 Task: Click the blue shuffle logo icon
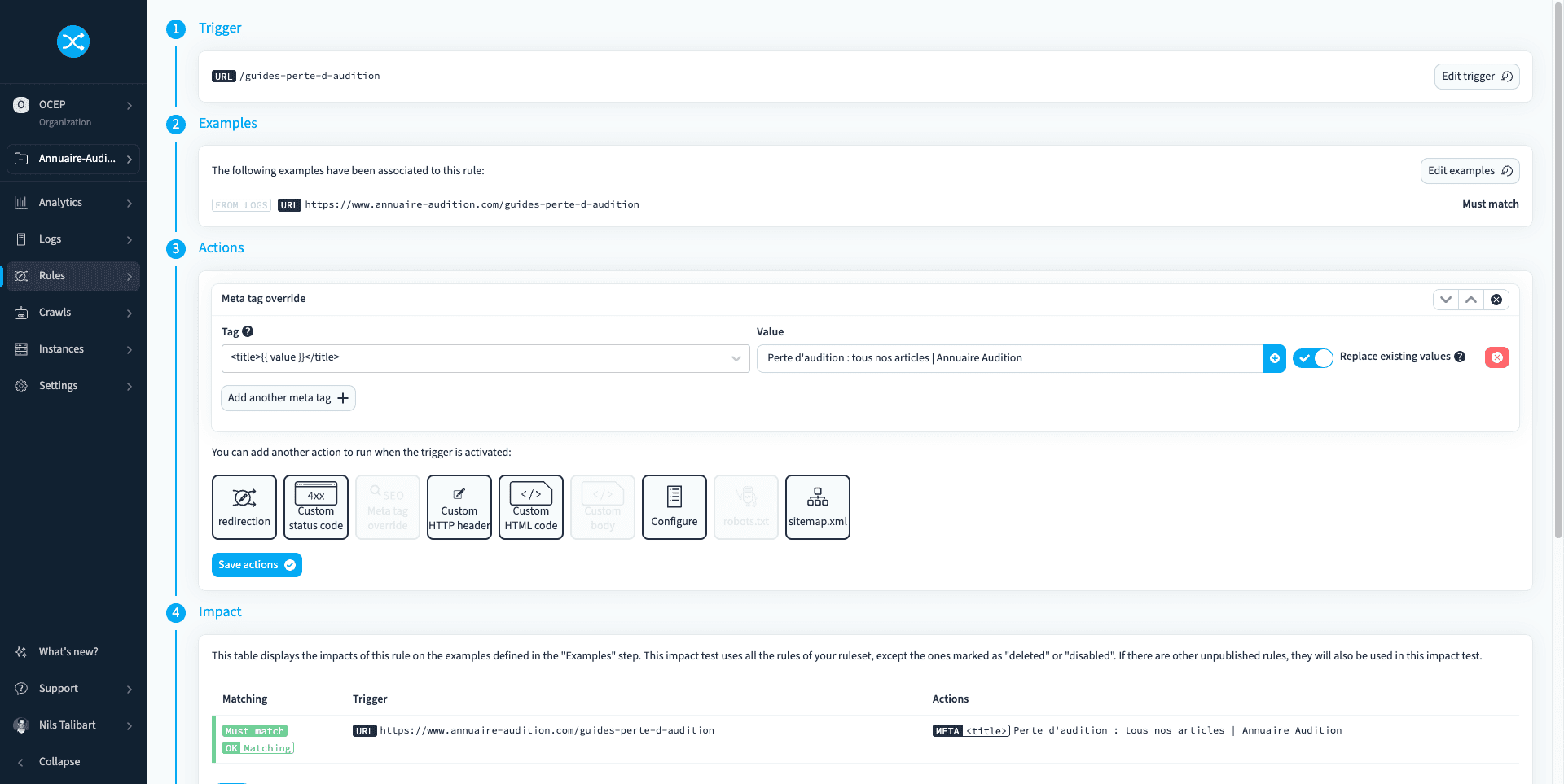click(x=72, y=42)
